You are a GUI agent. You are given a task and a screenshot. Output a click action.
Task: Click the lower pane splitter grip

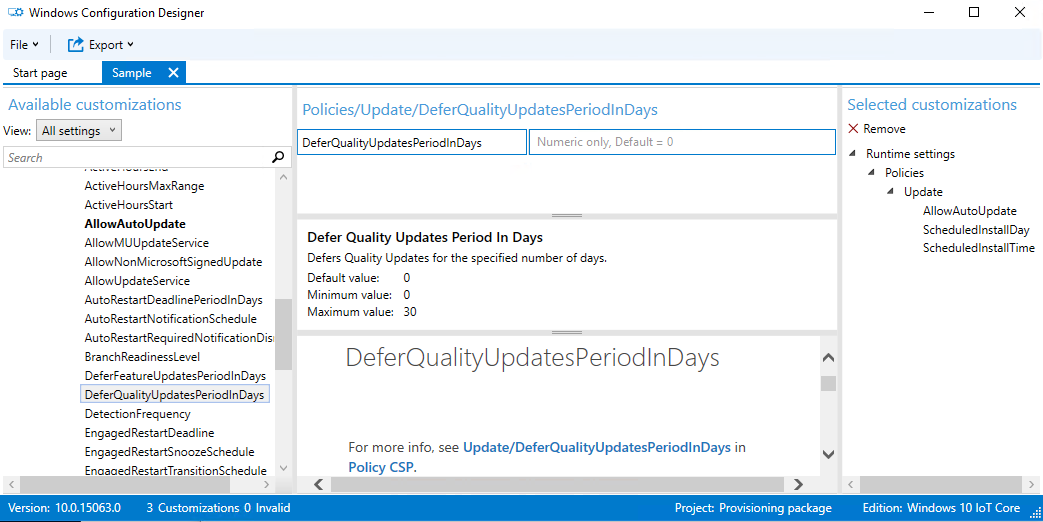click(567, 332)
